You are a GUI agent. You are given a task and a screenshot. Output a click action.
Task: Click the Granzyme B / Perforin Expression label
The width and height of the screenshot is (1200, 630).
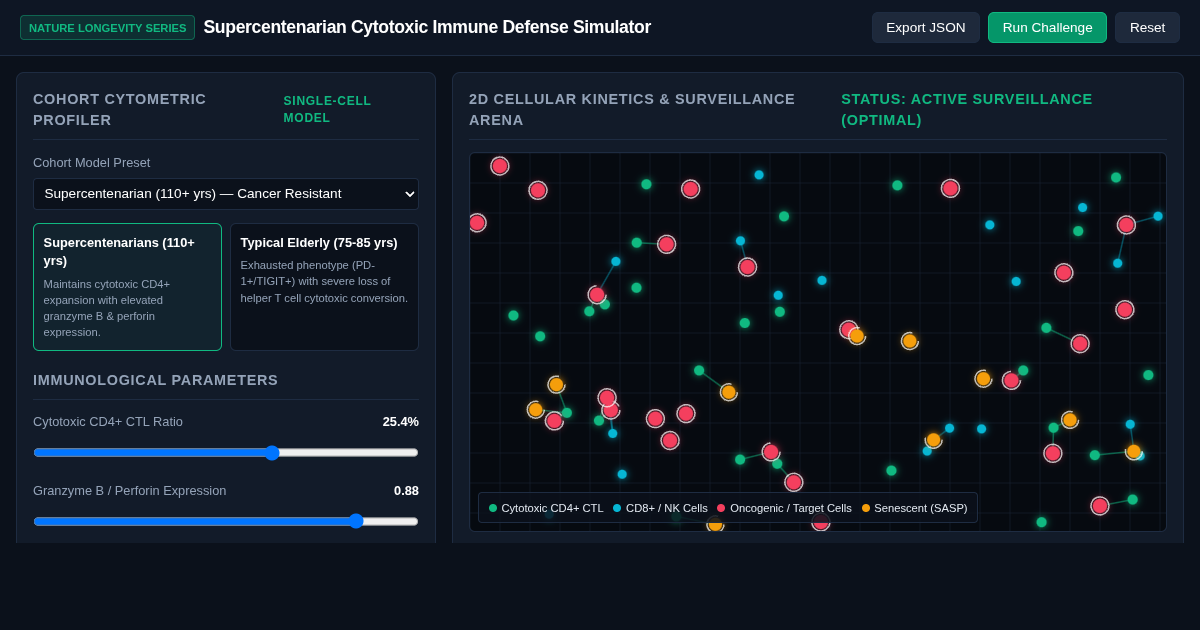click(130, 491)
